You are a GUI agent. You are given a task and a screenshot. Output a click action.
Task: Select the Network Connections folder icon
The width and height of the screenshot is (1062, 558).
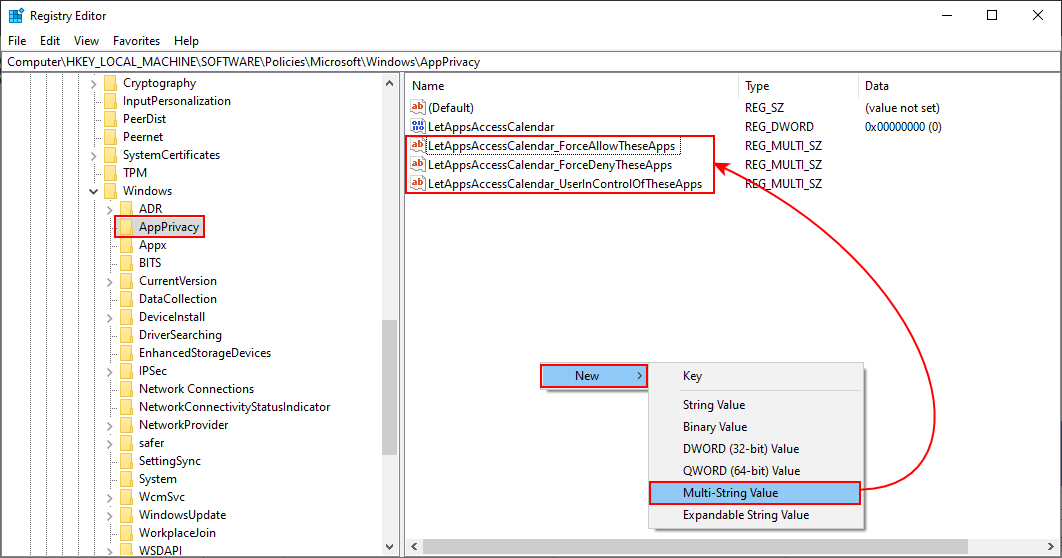tap(127, 389)
